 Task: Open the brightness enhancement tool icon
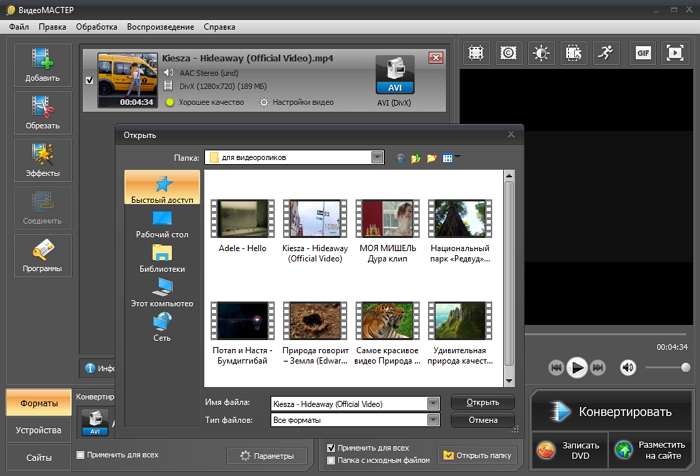click(x=541, y=52)
